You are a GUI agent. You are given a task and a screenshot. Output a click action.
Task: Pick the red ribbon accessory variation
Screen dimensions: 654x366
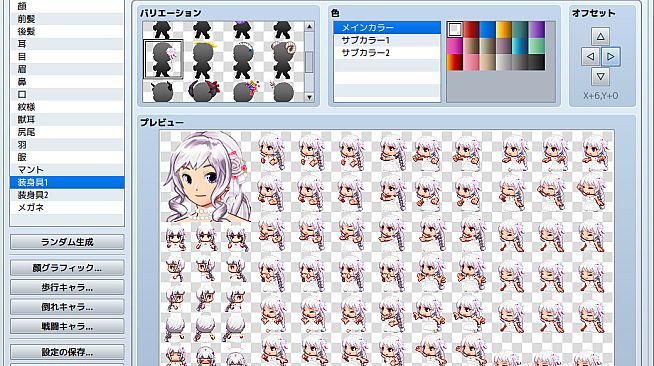[203, 91]
